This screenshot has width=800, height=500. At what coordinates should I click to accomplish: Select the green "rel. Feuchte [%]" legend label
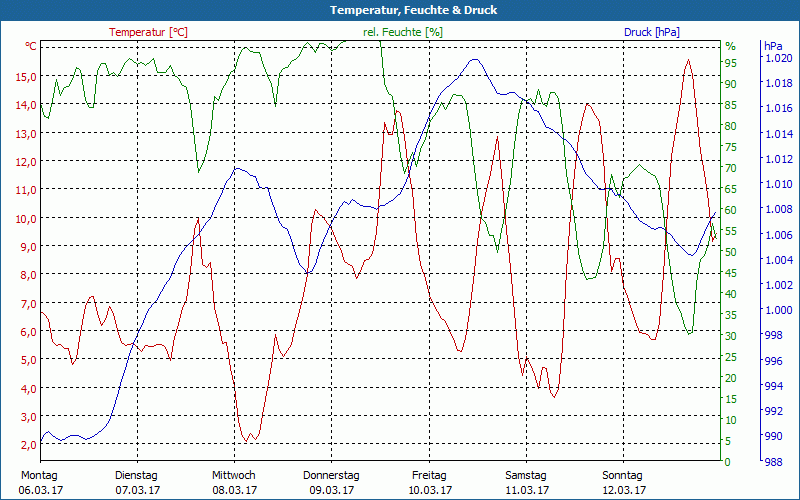click(x=403, y=32)
